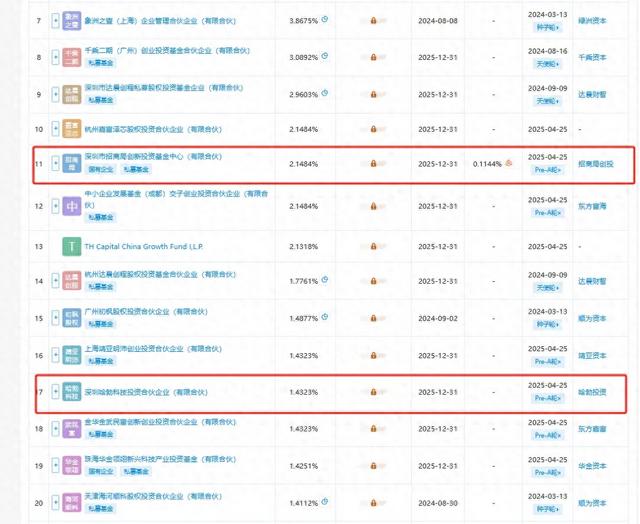Open the company name link in row 7
The height and width of the screenshot is (524, 640).
(x=160, y=20)
